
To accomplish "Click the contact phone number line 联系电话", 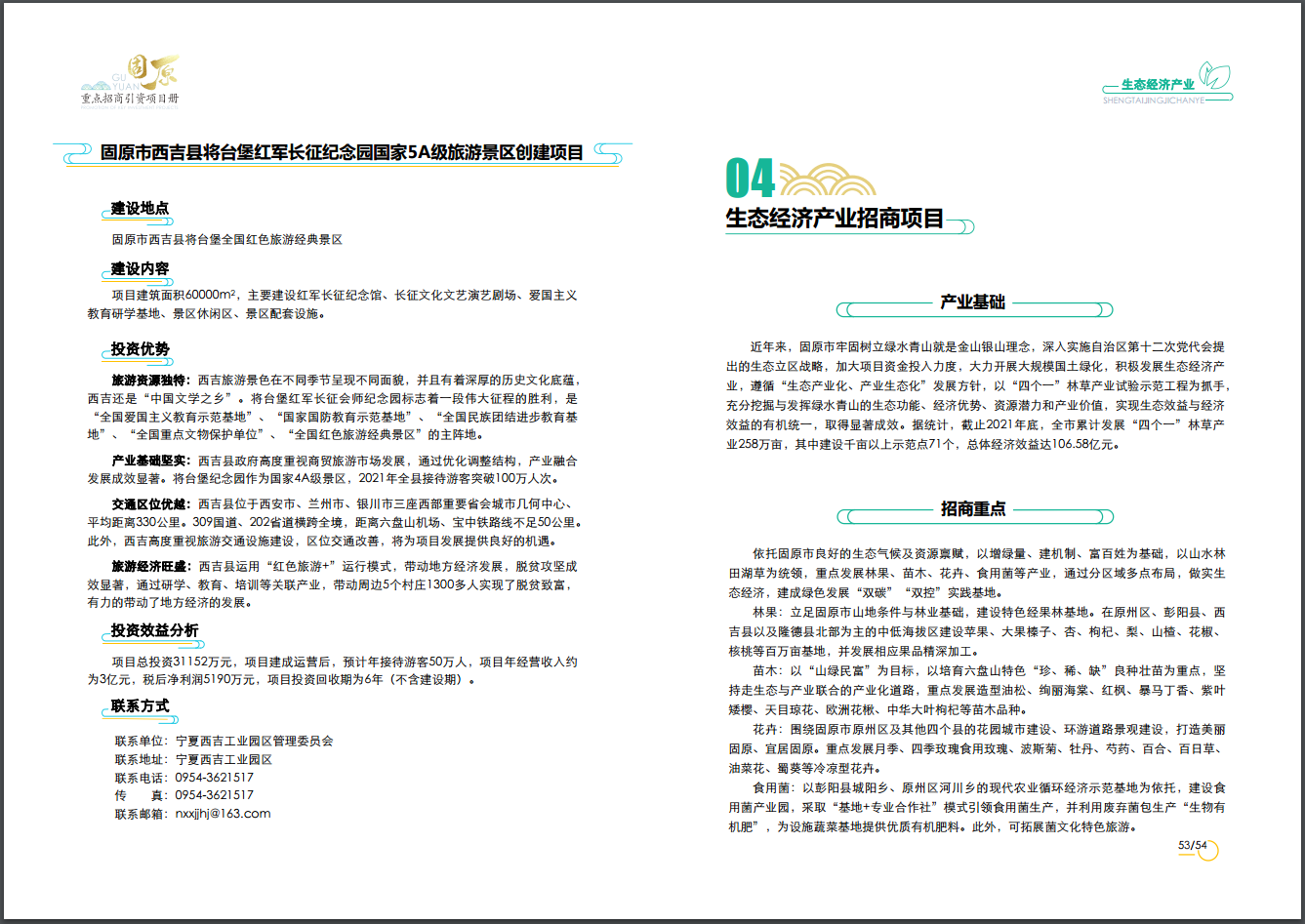I will coord(184,778).
